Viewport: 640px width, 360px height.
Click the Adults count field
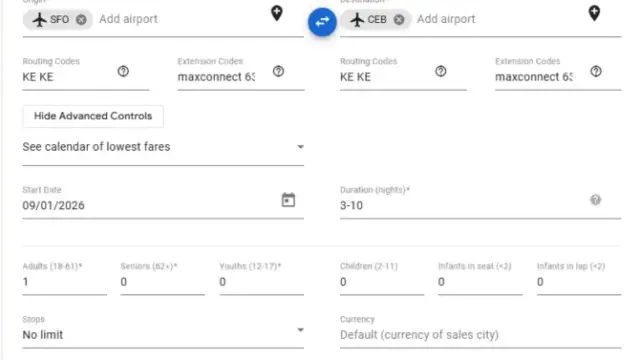coord(64,282)
